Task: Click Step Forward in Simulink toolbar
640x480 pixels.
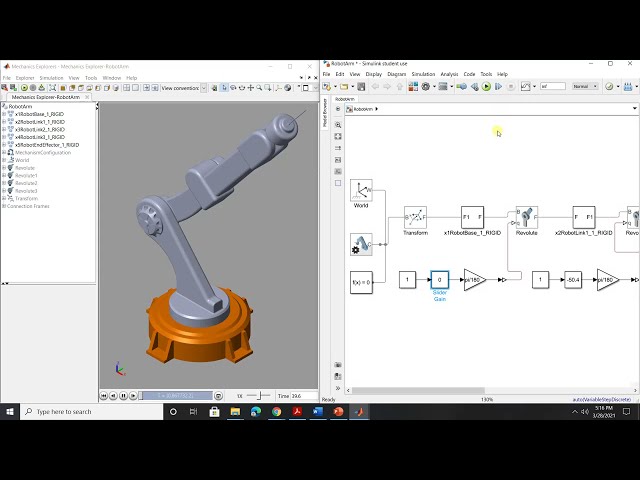Action: coord(498,87)
